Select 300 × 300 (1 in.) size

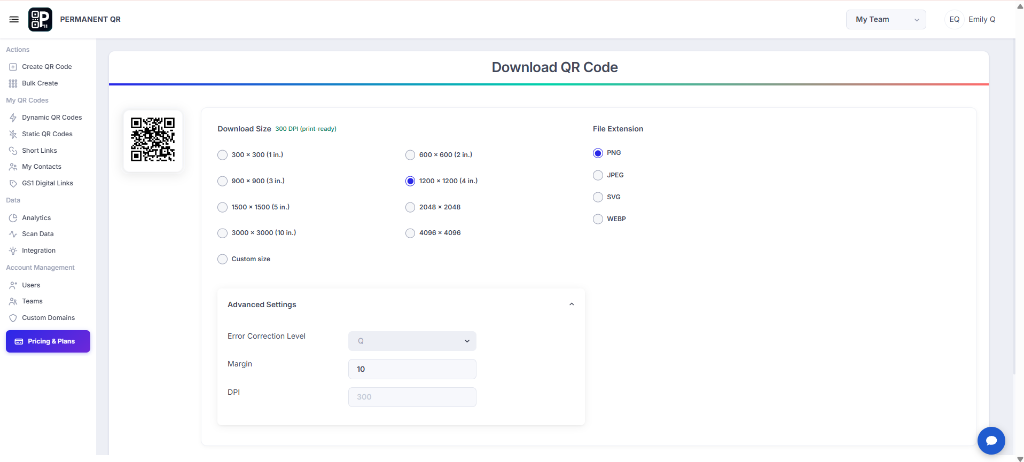click(222, 155)
